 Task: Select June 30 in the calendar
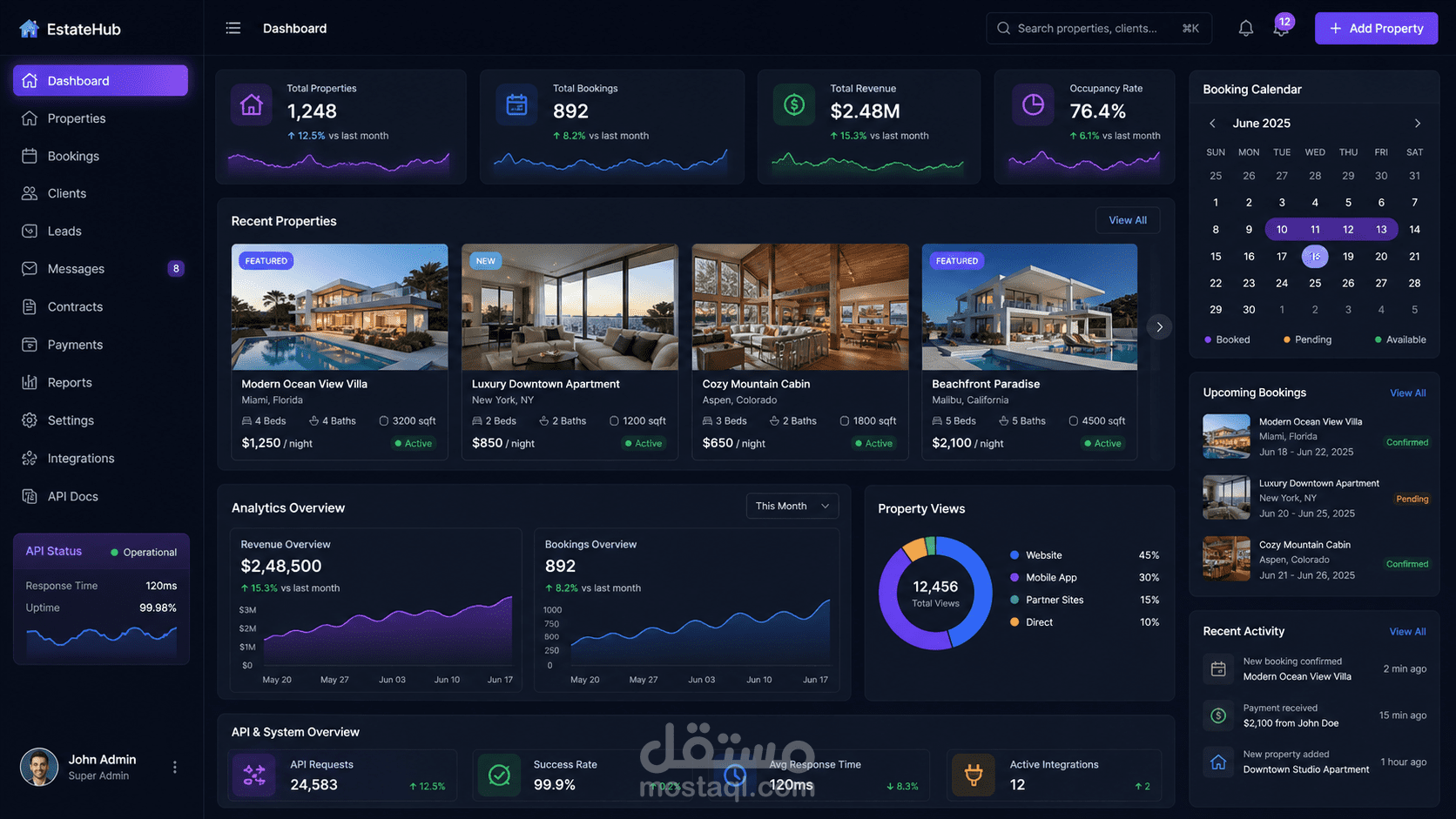point(1249,310)
